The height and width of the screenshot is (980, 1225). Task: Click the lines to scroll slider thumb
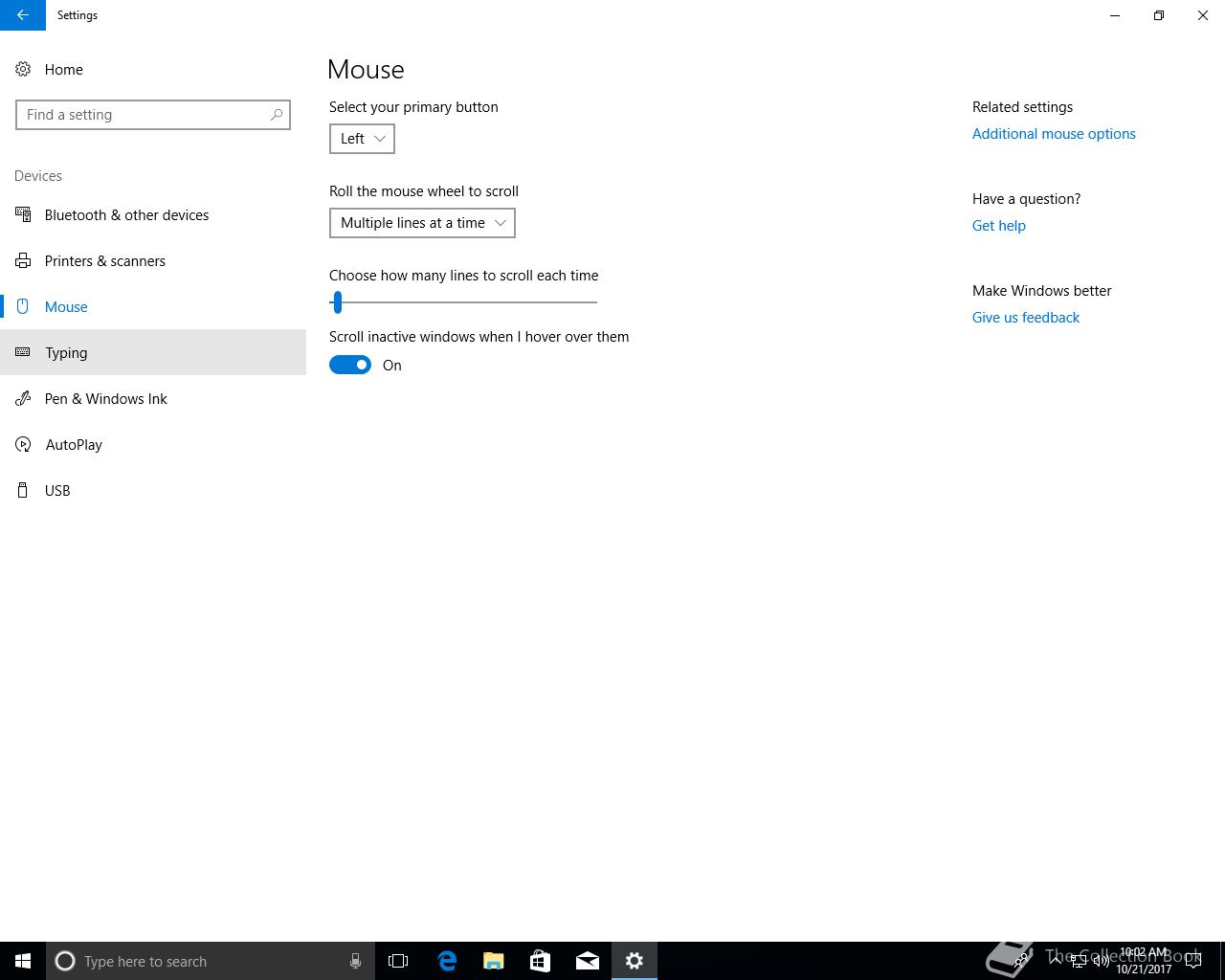point(337,302)
